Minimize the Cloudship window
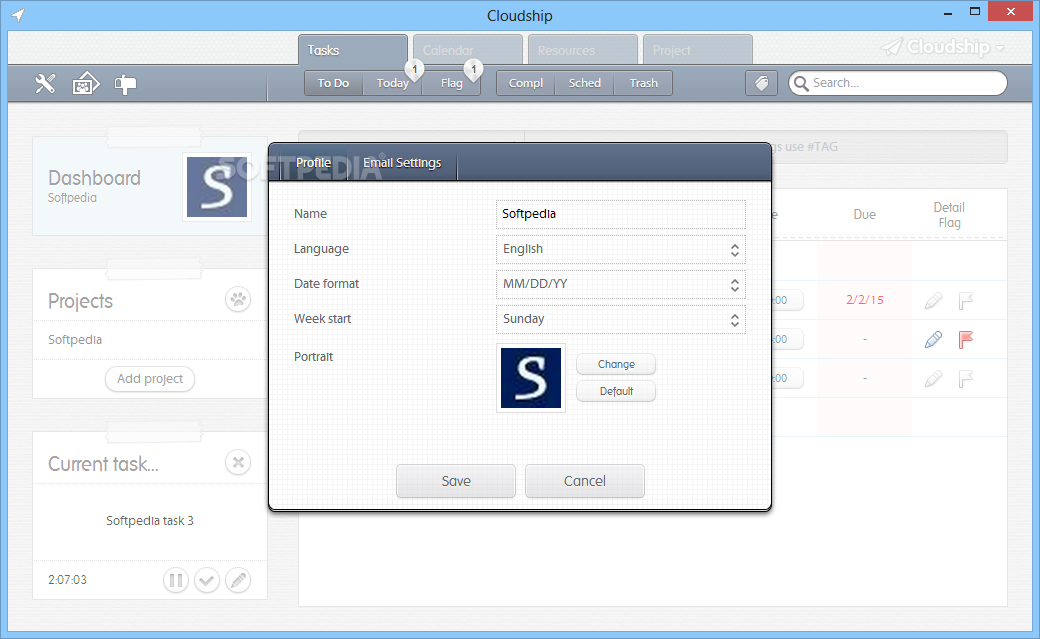The height and width of the screenshot is (639, 1040). (948, 12)
